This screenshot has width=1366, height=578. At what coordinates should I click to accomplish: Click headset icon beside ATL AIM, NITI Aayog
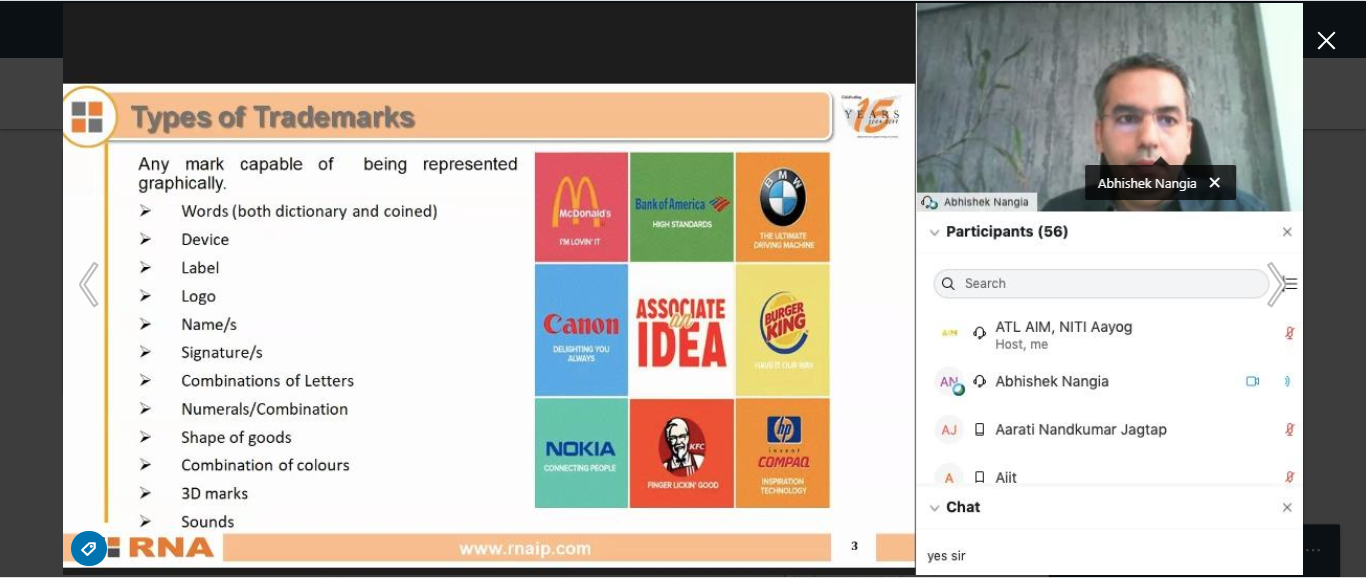(979, 333)
